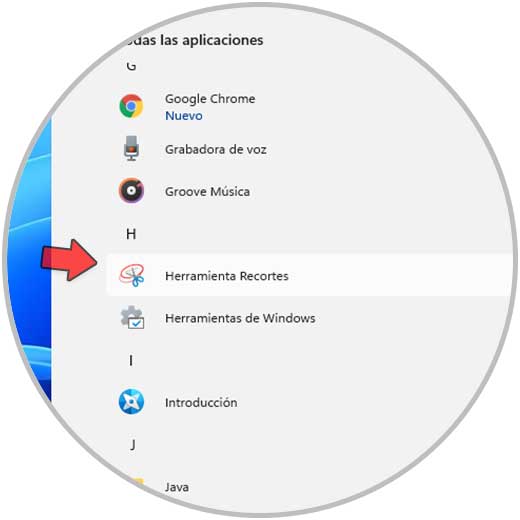The width and height of the screenshot is (520, 520).
Task: Open Herramientas de Windows by its label
Action: [x=240, y=318]
